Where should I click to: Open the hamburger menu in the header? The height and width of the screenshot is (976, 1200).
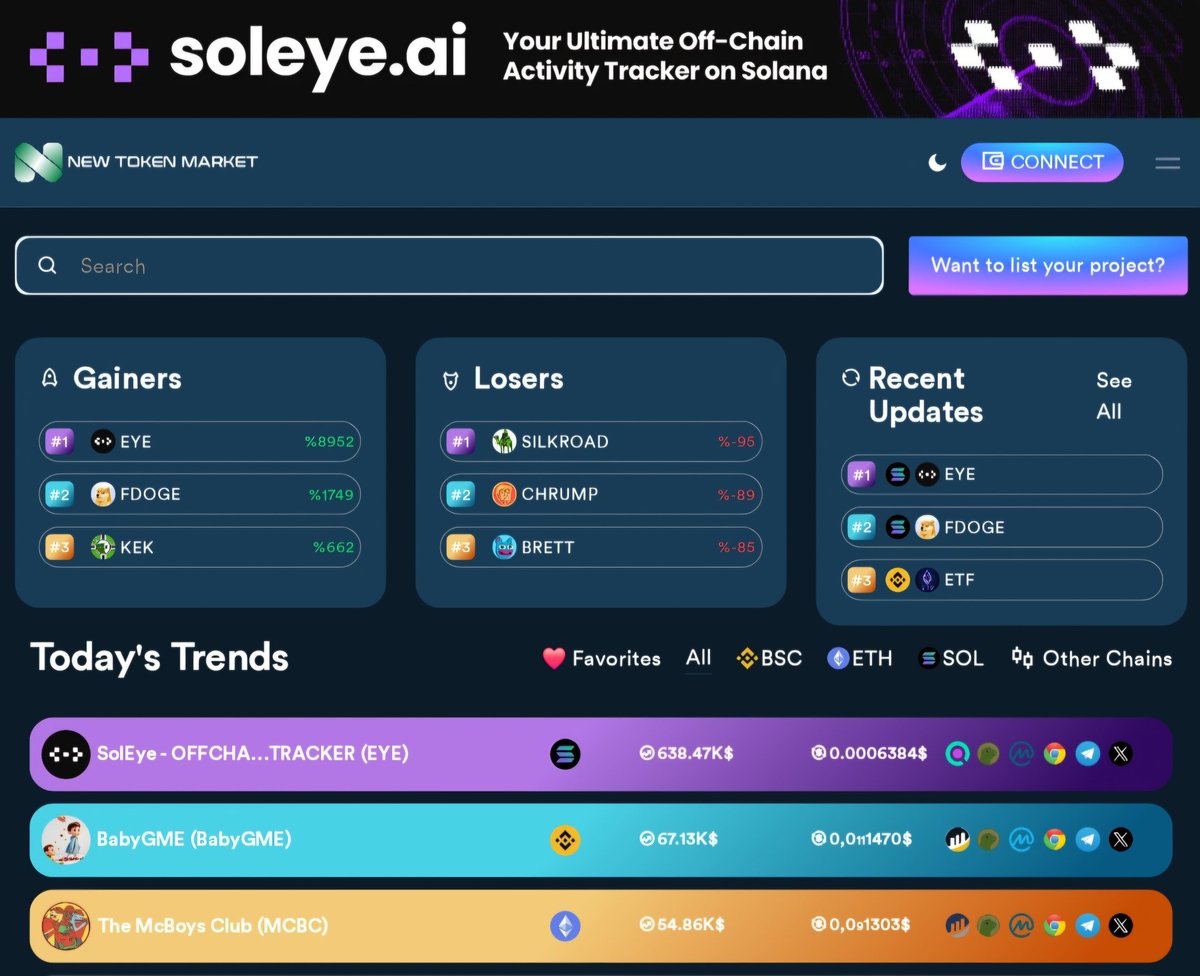1168,163
